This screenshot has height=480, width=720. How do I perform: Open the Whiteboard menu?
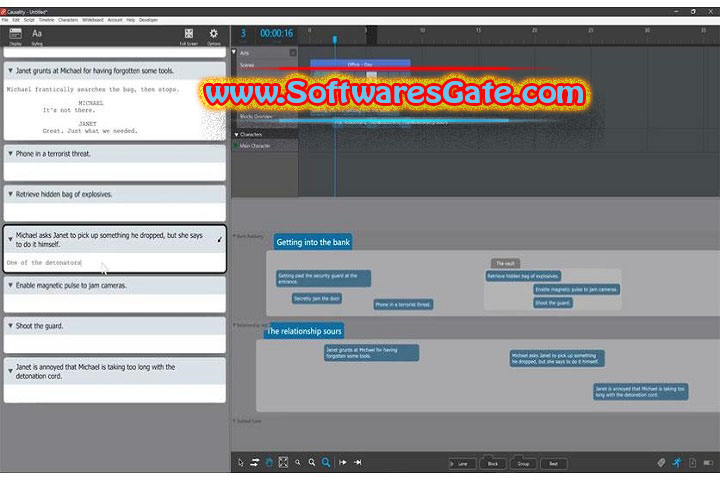coord(93,20)
